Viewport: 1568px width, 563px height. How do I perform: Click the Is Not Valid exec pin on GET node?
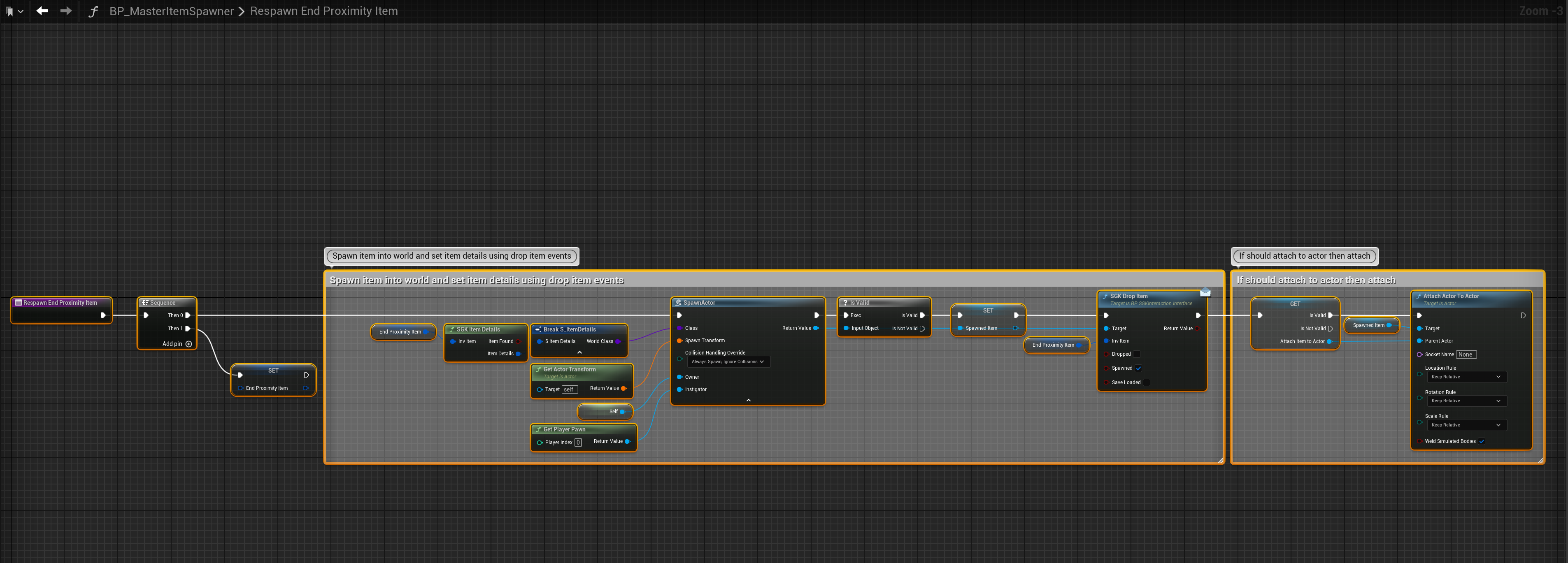coord(1331,328)
